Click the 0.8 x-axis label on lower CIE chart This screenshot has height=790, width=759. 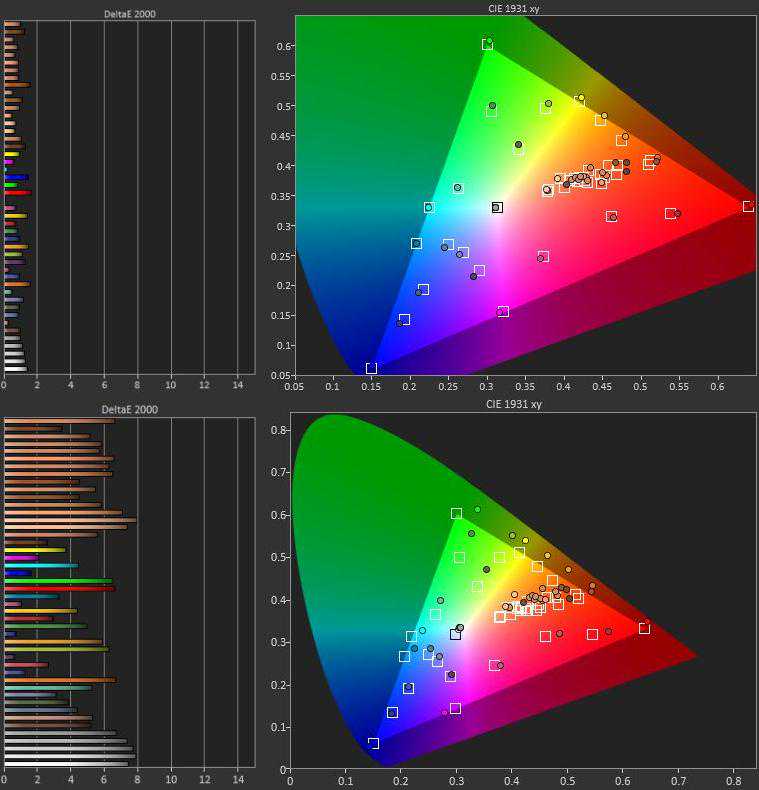734,778
